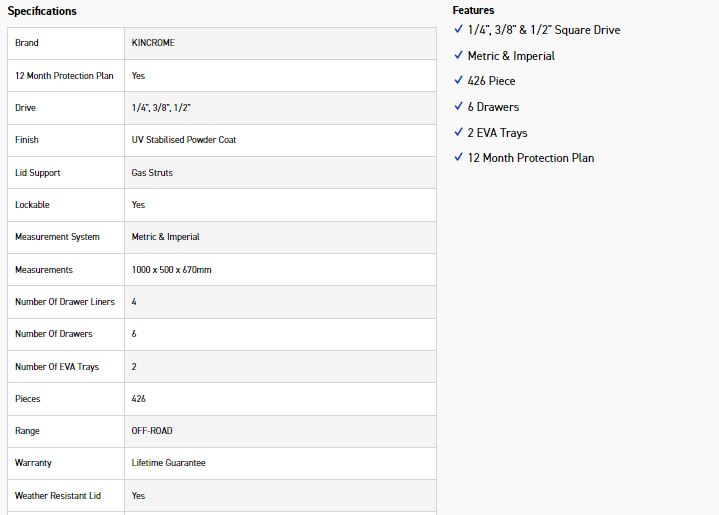Image resolution: width=719 pixels, height=515 pixels.
Task: Click the UV Stabilised Powder Coat value
Action: (x=184, y=140)
